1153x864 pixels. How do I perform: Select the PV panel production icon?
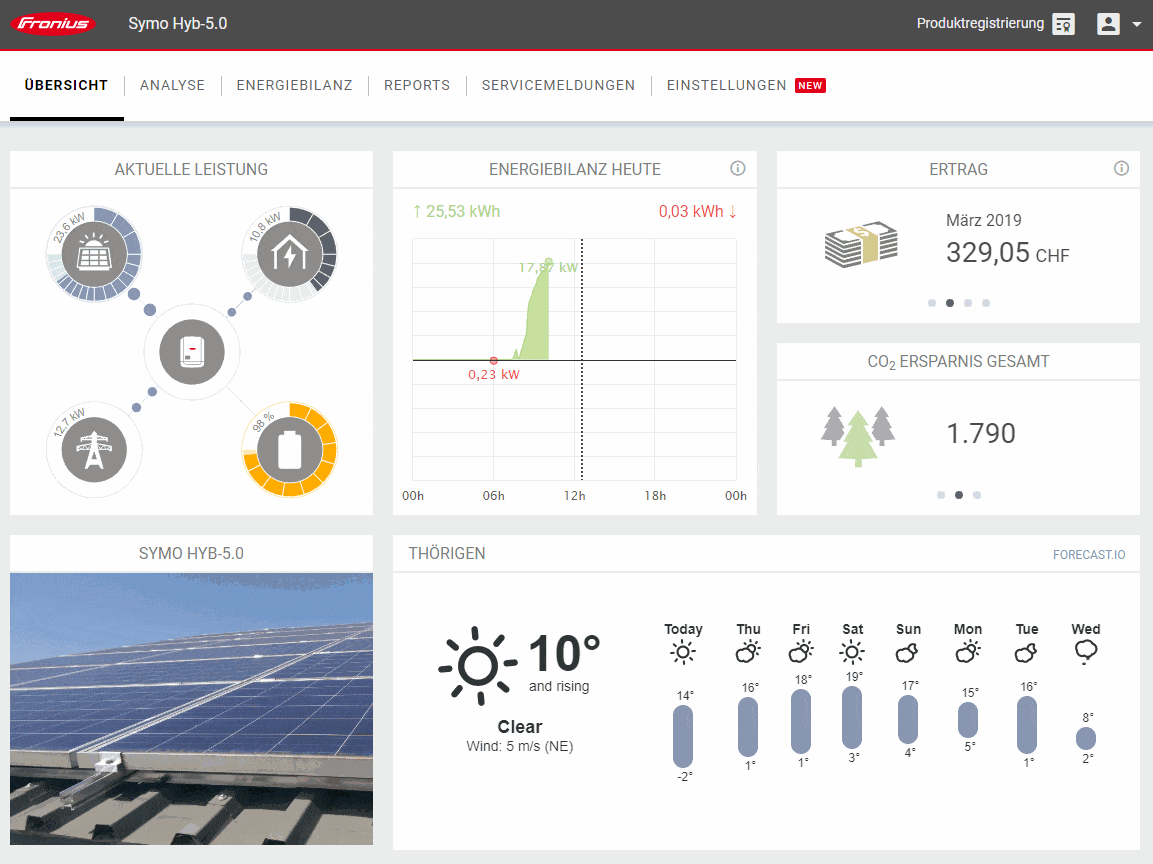pyautogui.click(x=94, y=254)
